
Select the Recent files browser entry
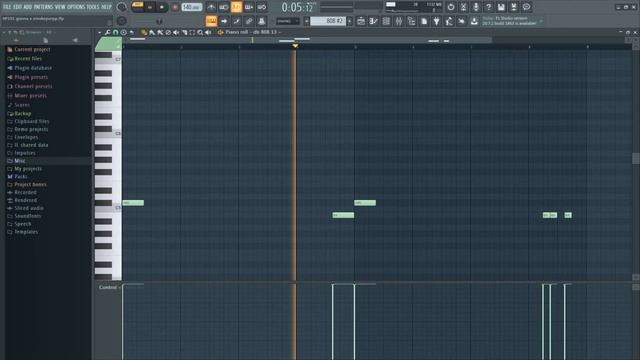pos(28,59)
